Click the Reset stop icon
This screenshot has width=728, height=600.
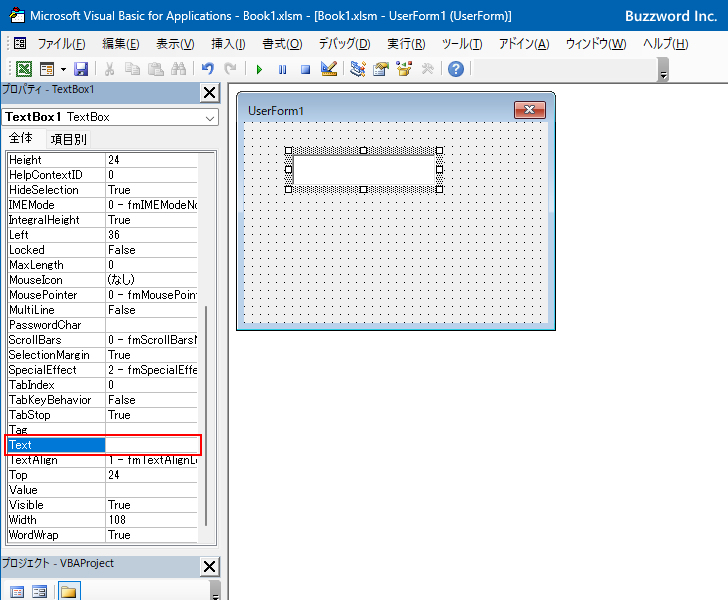[305, 70]
